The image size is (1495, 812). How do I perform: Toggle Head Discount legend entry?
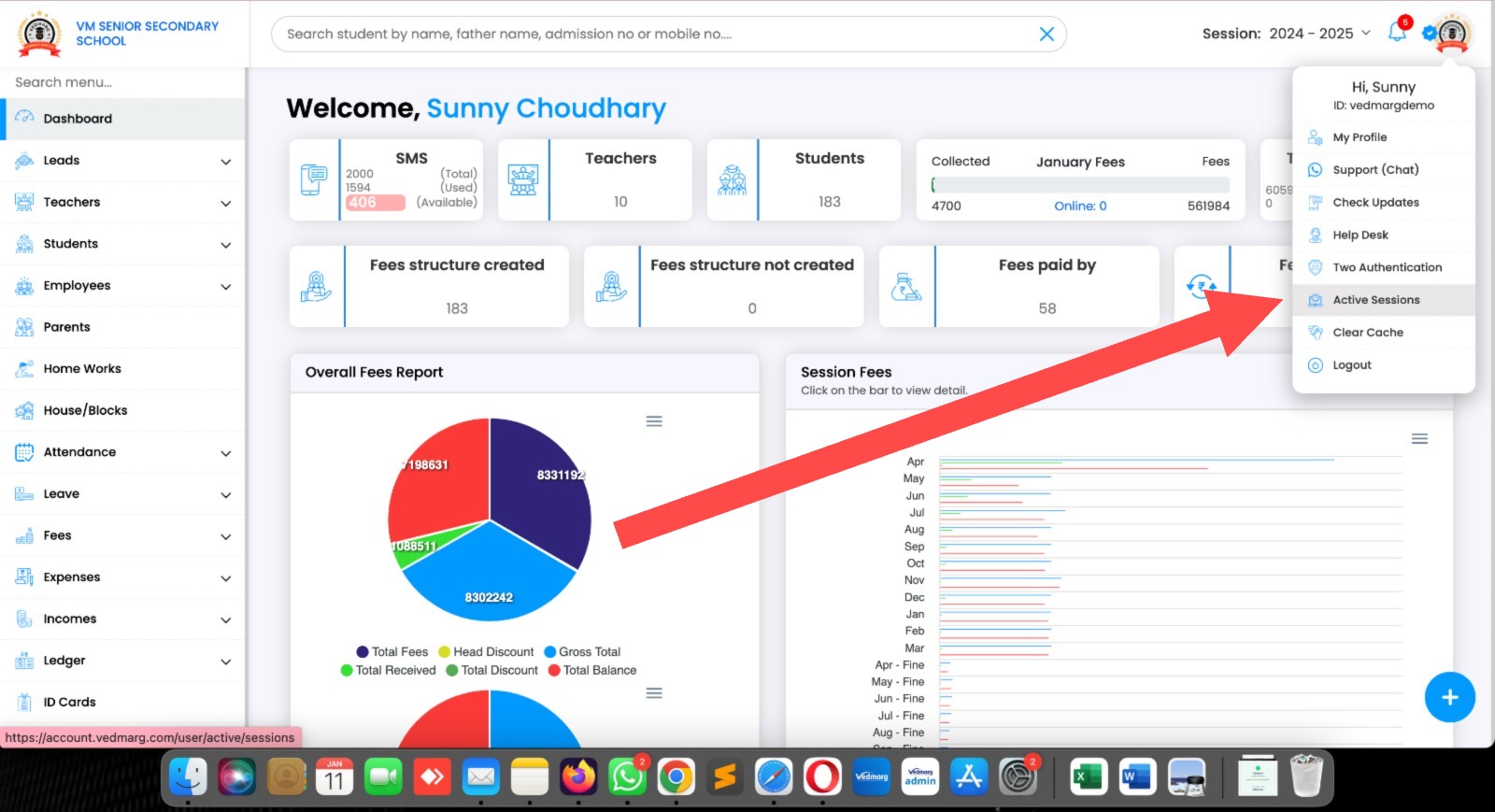pos(486,652)
